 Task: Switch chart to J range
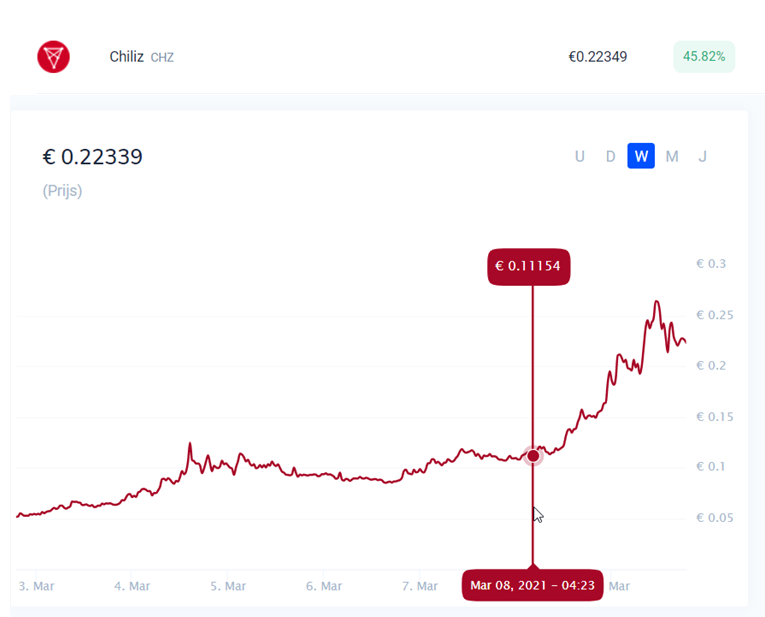[702, 156]
